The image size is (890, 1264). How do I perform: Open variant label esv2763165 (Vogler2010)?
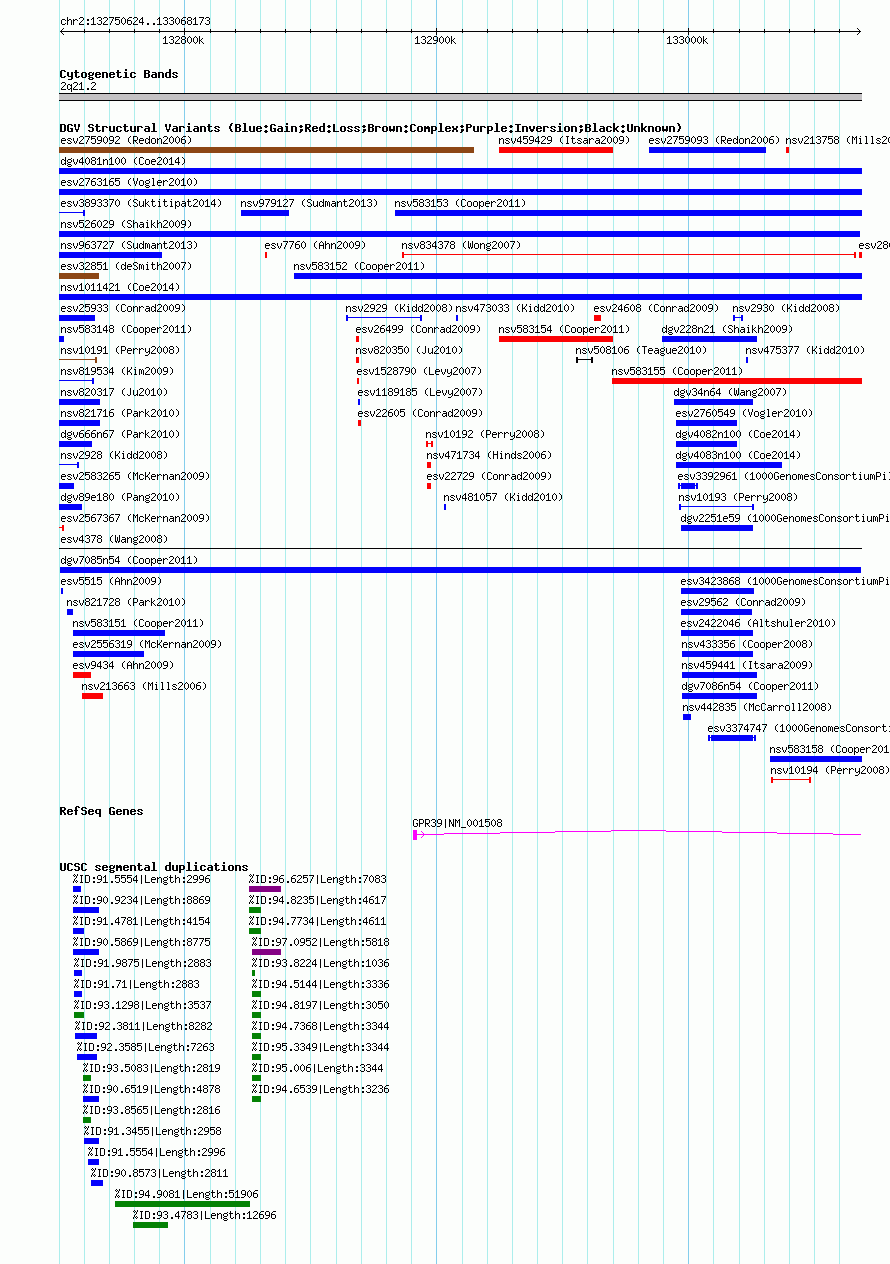[129, 182]
